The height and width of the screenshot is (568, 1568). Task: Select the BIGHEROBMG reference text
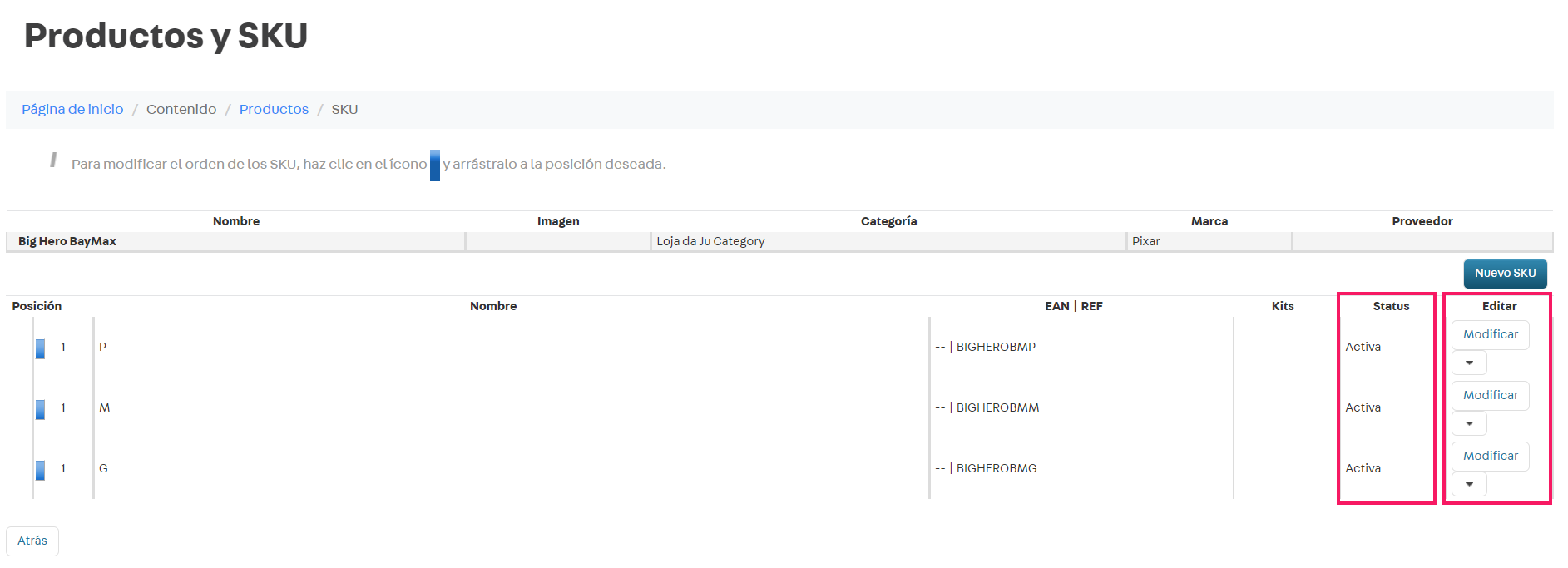[x=997, y=468]
